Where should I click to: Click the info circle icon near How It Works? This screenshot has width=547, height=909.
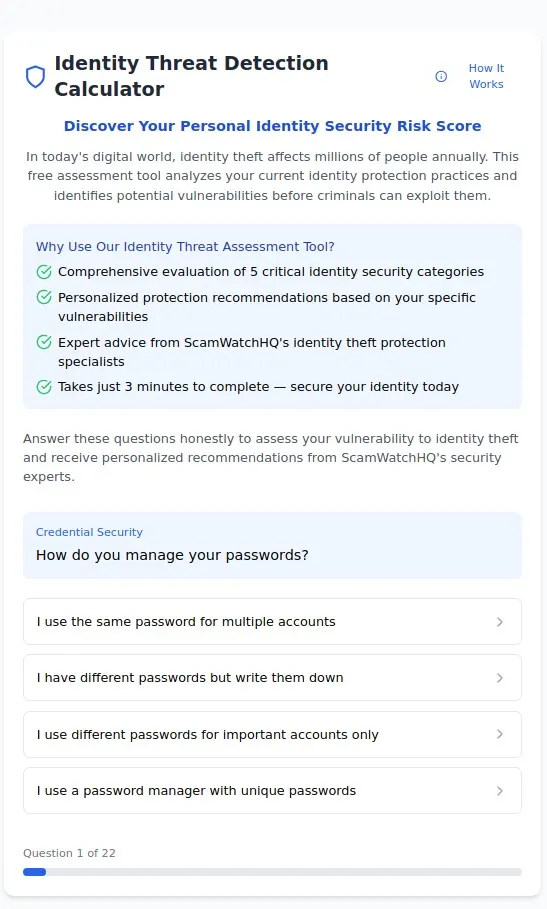point(441,77)
